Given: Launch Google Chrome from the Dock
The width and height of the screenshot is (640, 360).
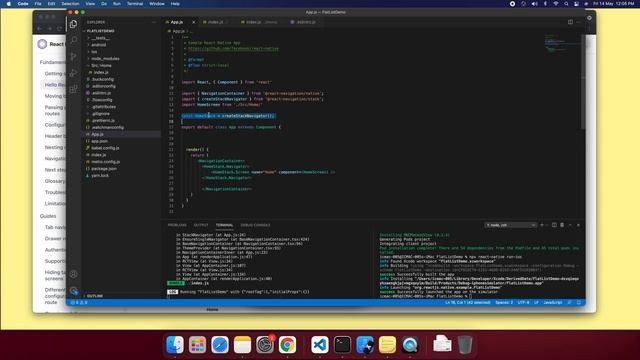Looking at the screenshot, I should 287,345.
